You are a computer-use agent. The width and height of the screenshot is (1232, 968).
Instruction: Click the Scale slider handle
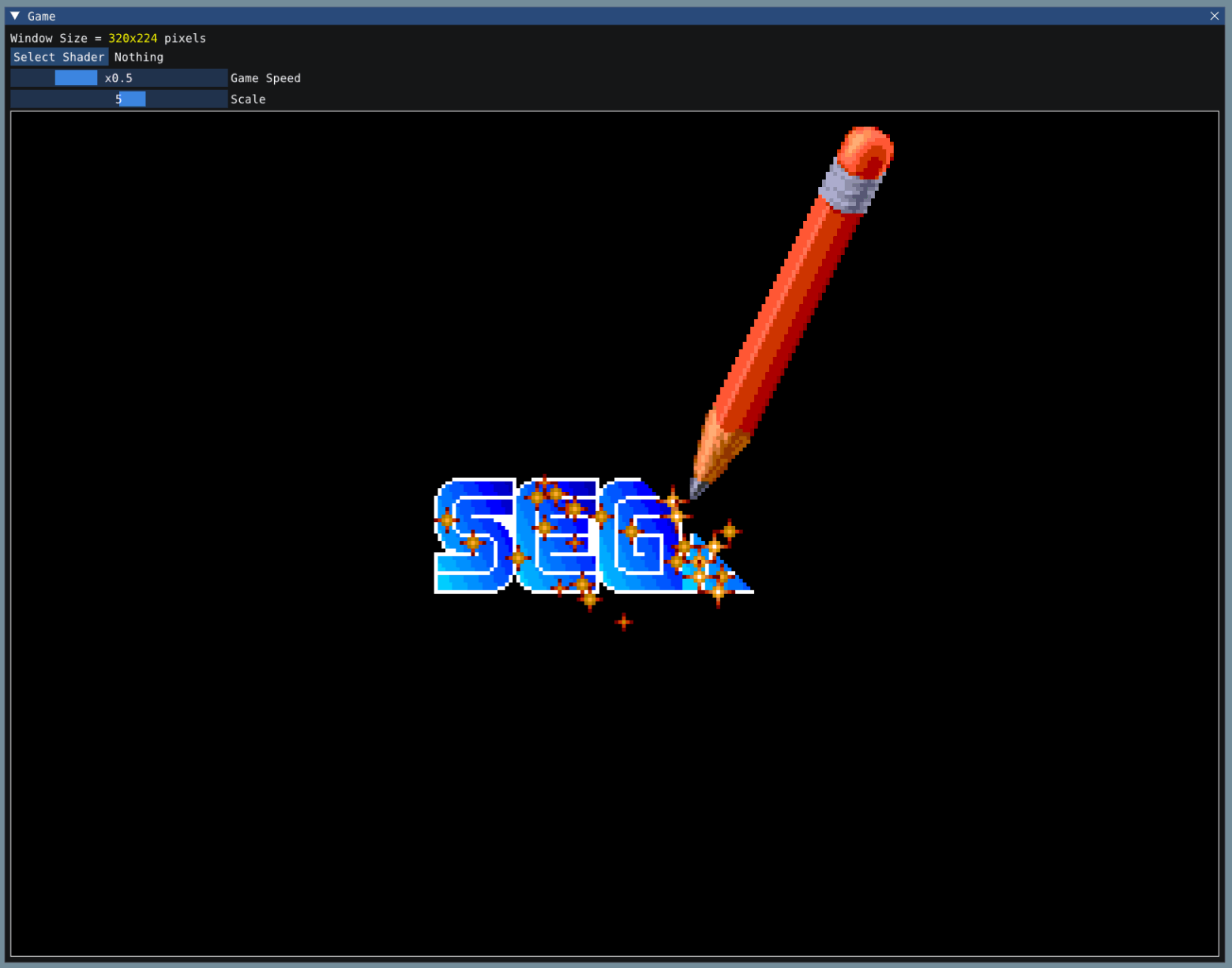[x=131, y=98]
